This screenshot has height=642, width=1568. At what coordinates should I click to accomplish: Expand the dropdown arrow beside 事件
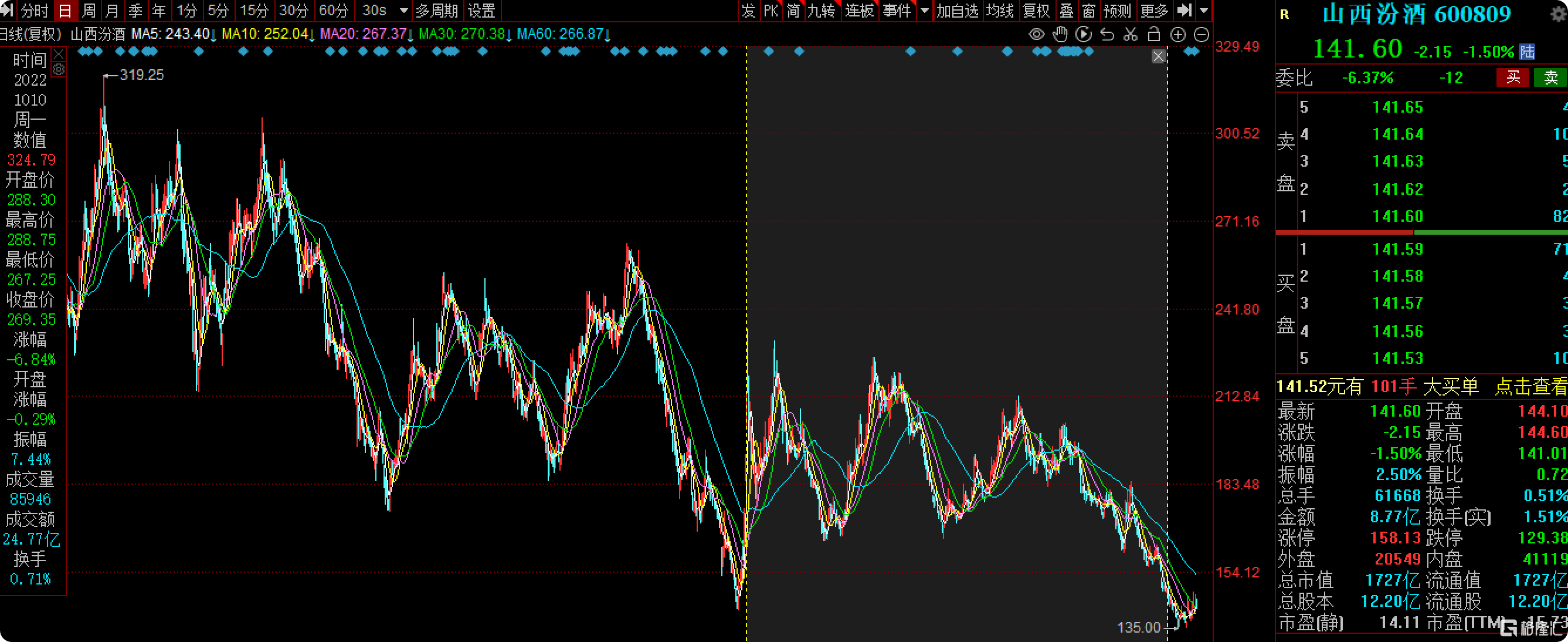tap(925, 11)
